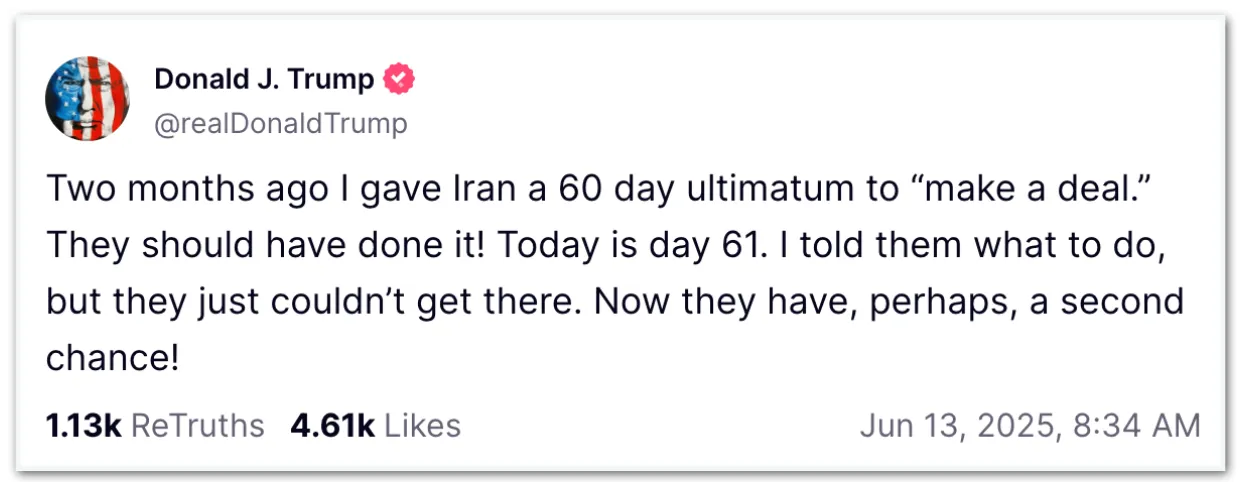Viewport: 1242px width, 482px height.
Task: Open the flag-painted profile avatar
Action: (x=87, y=98)
